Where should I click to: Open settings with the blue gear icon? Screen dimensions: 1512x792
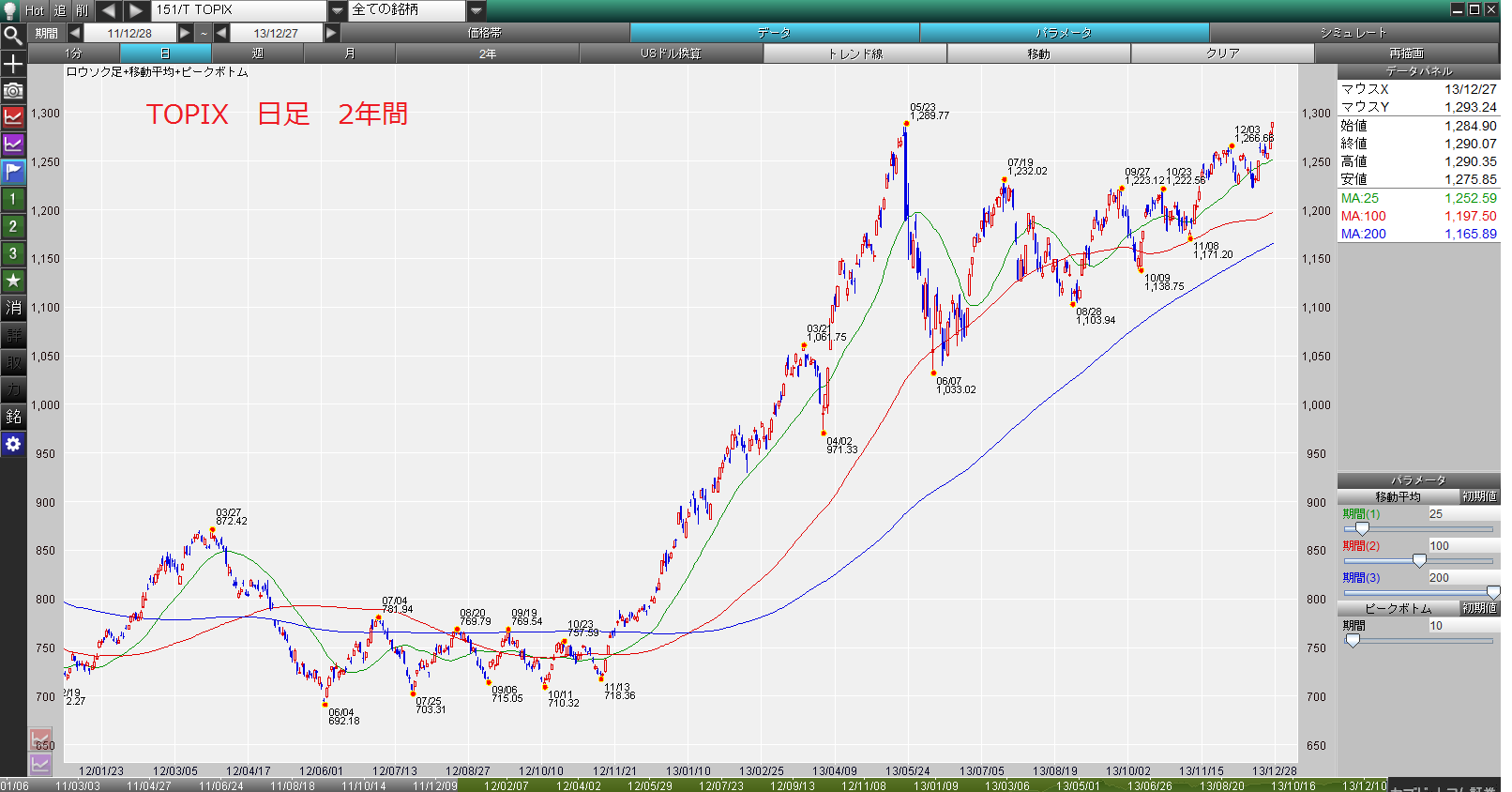(13, 444)
